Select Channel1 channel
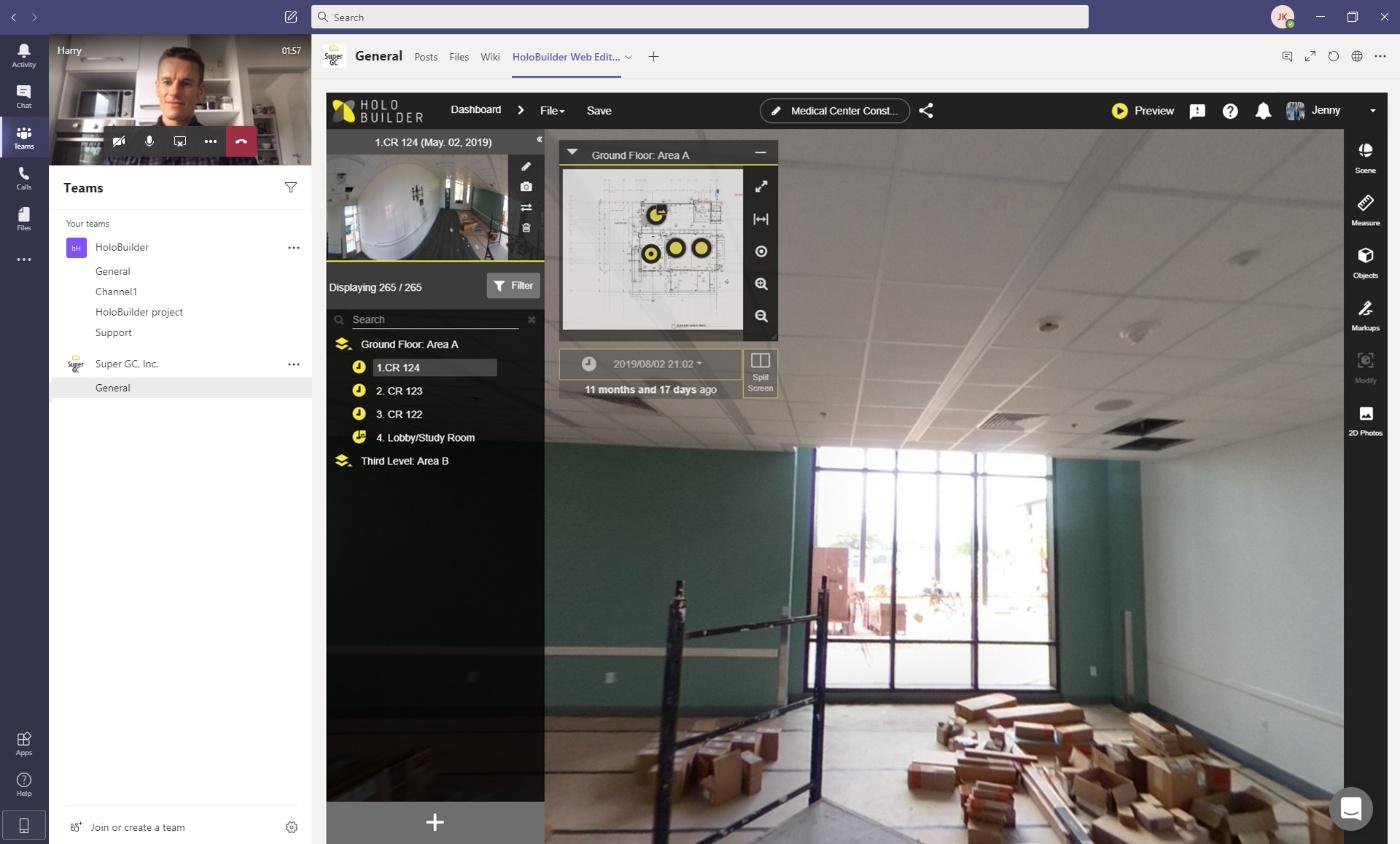 pos(116,292)
